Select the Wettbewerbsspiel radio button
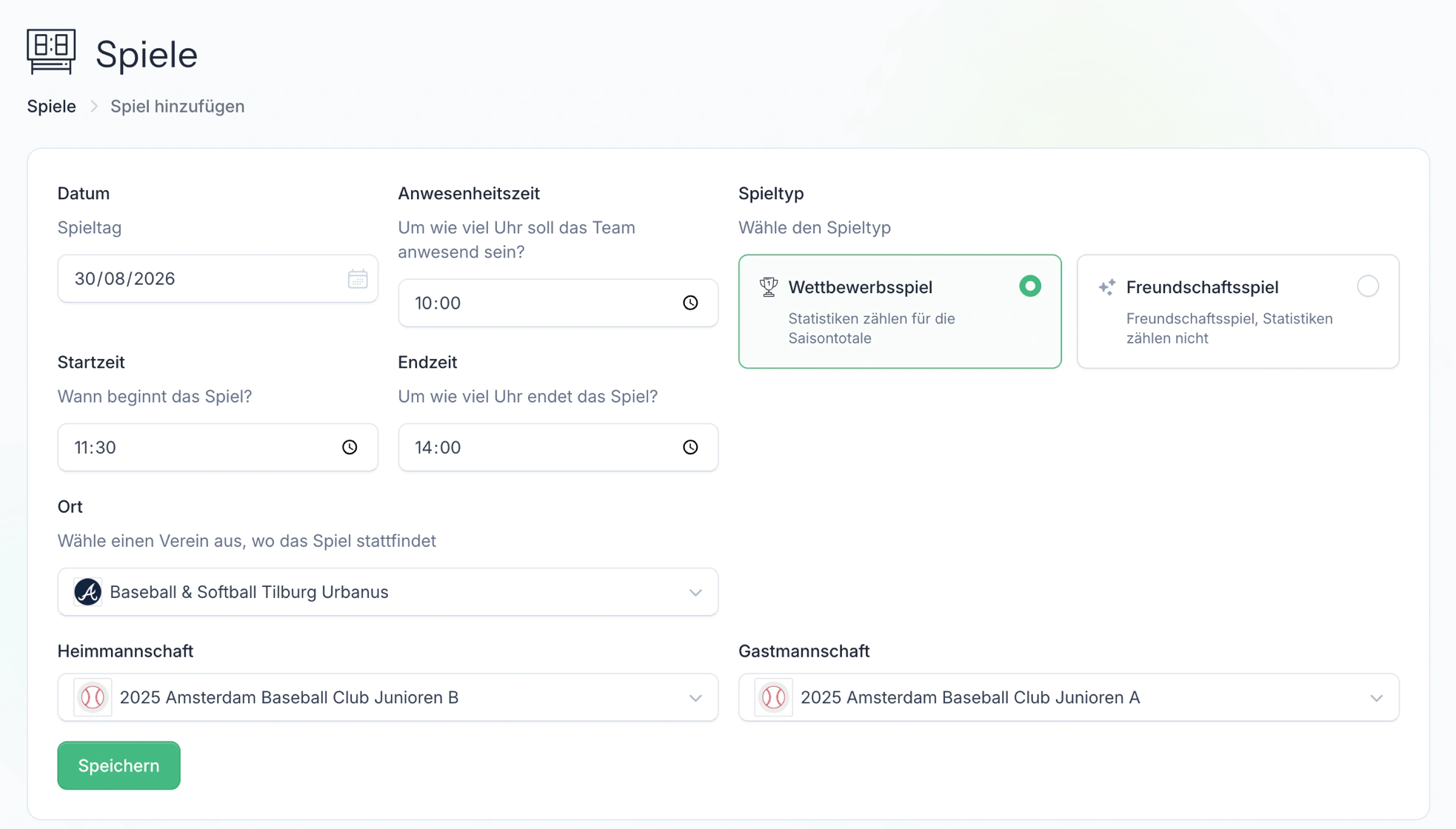This screenshot has height=829, width=1456. coord(1029,286)
